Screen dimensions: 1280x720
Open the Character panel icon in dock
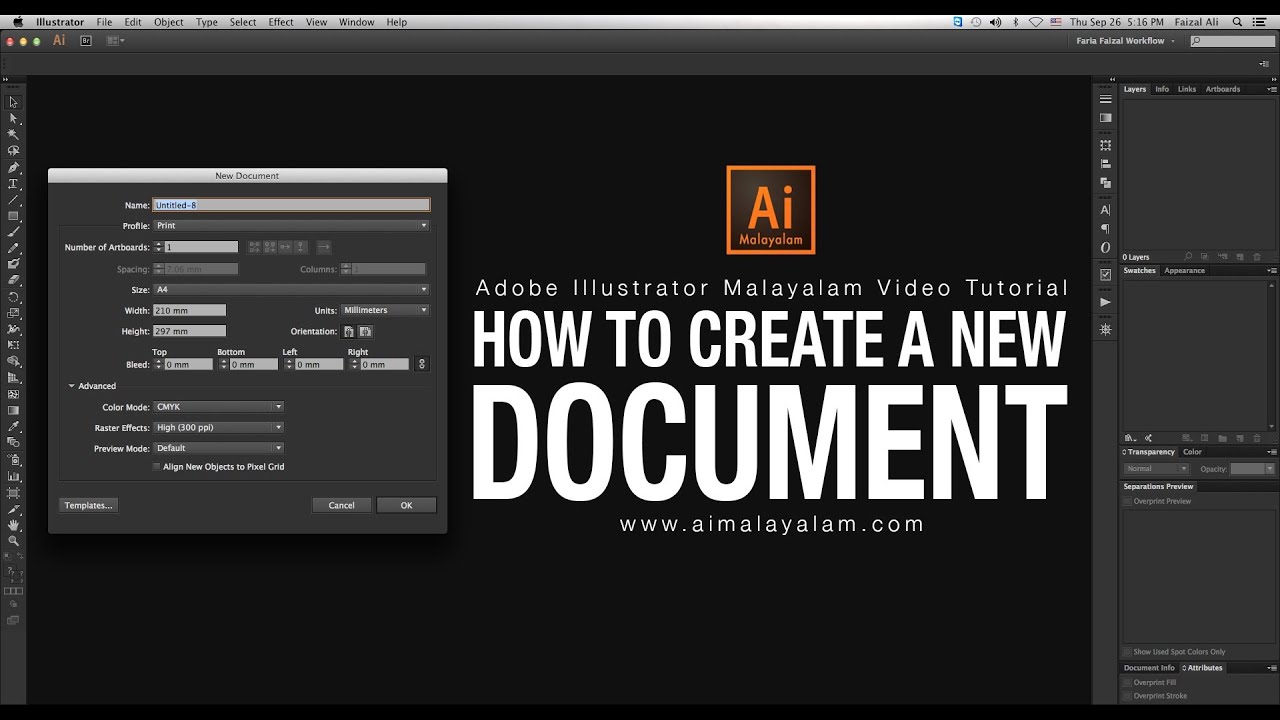click(x=1105, y=210)
